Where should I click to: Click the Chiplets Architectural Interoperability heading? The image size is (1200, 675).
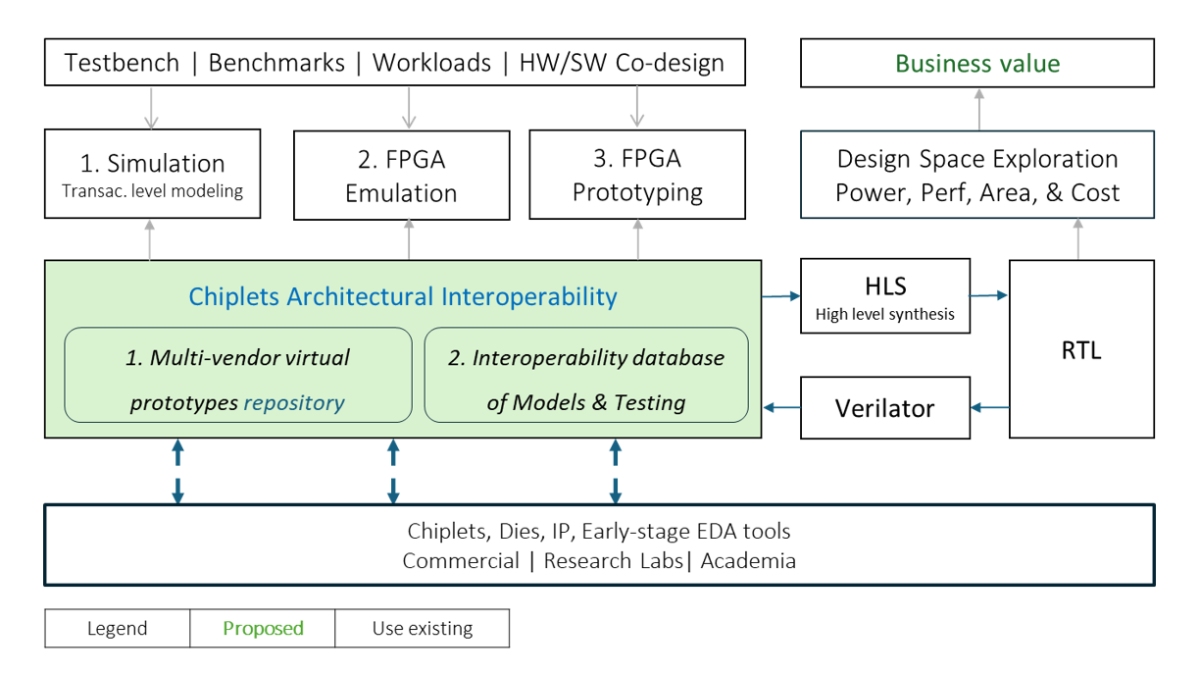[403, 296]
